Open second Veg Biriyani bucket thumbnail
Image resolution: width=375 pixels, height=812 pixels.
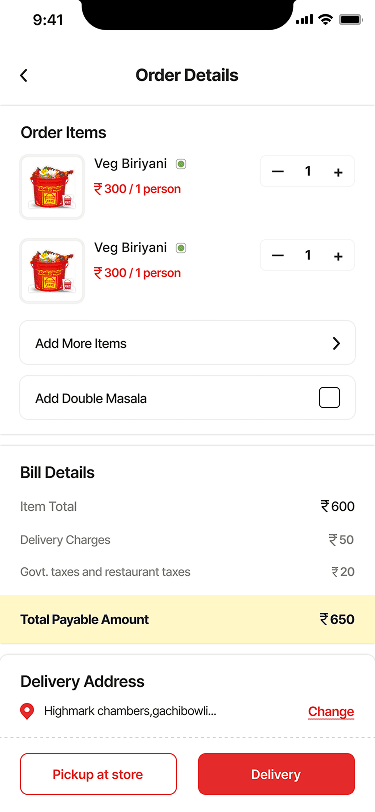click(x=52, y=271)
